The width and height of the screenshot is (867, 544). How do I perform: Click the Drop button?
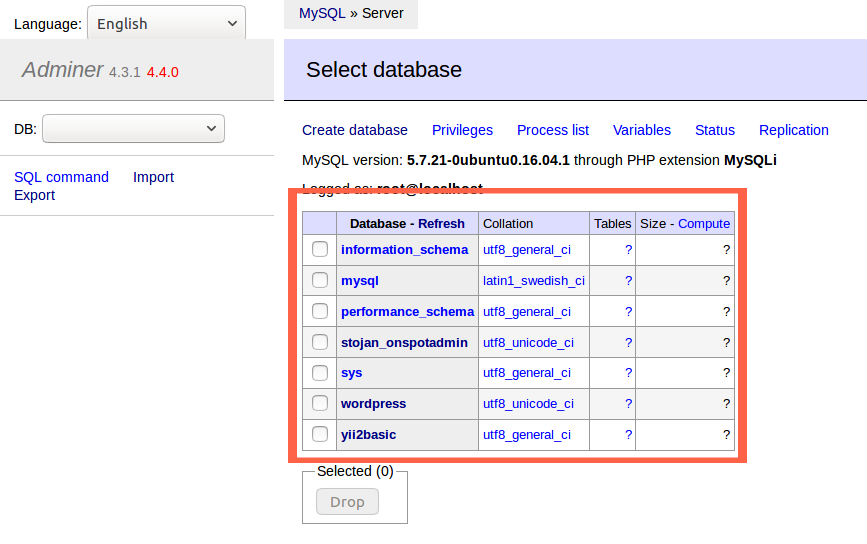coord(347,501)
